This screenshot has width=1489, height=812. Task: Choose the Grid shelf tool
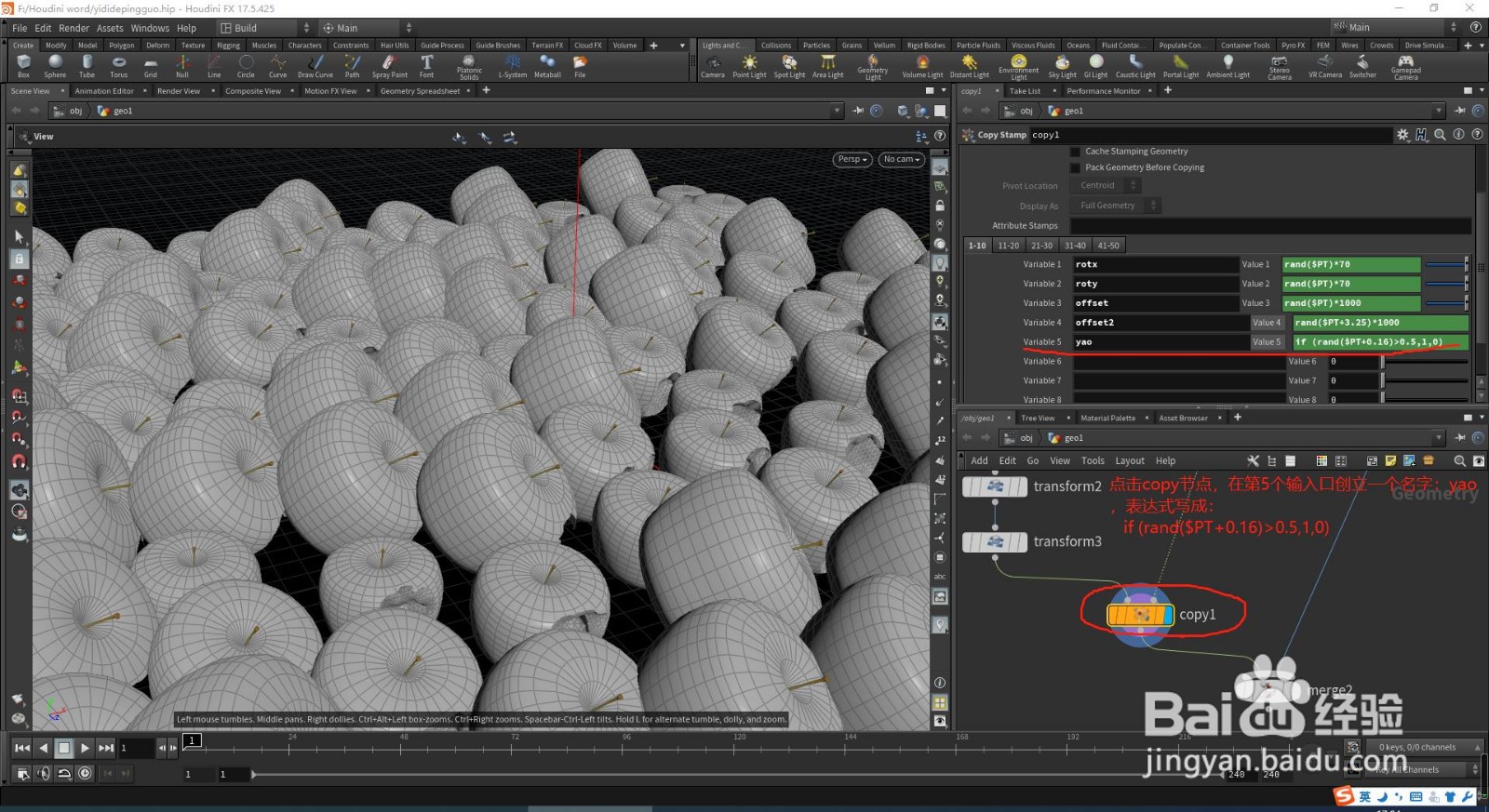tap(151, 66)
